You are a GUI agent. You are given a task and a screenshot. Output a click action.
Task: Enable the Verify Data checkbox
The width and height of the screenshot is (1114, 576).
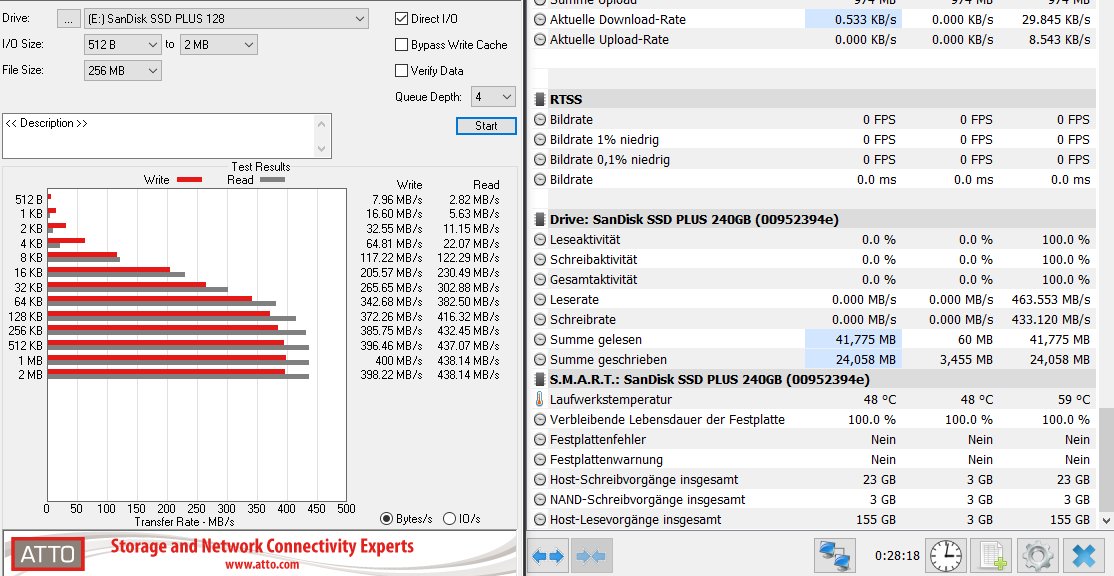pyautogui.click(x=401, y=70)
